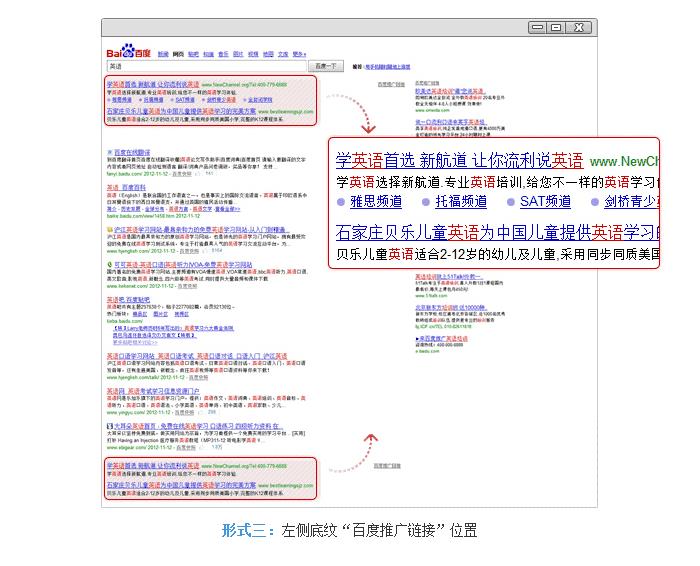This screenshot has height=566, width=700.
Task: Open 全球分布 sublink under 百度百科 result
Action: [x=154, y=209]
